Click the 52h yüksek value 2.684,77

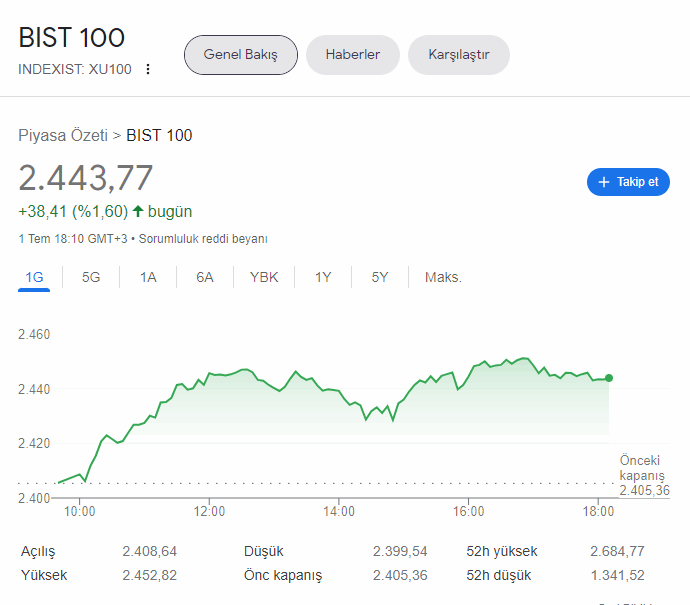[x=617, y=551]
